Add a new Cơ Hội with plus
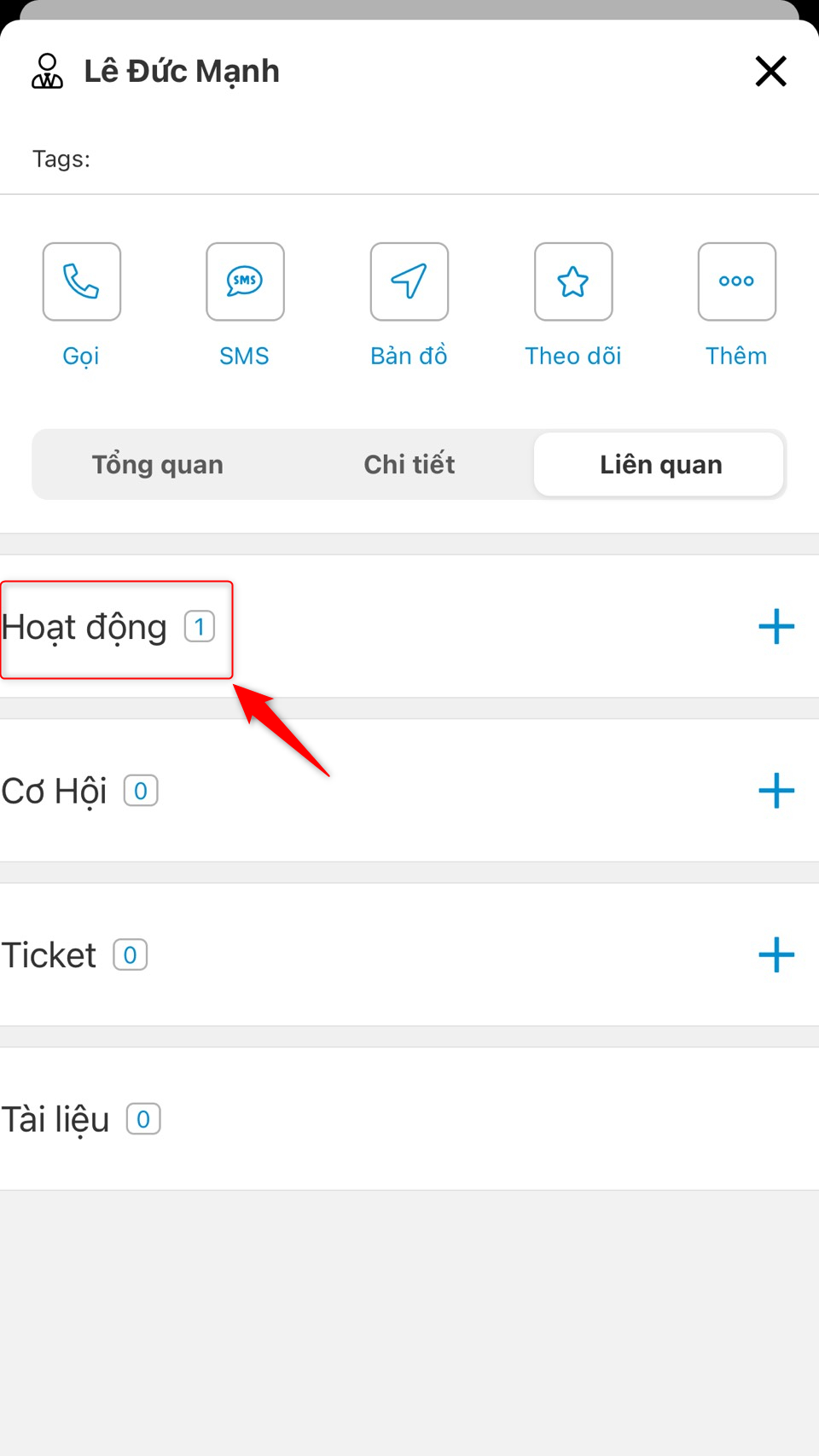819x1456 pixels. click(776, 791)
